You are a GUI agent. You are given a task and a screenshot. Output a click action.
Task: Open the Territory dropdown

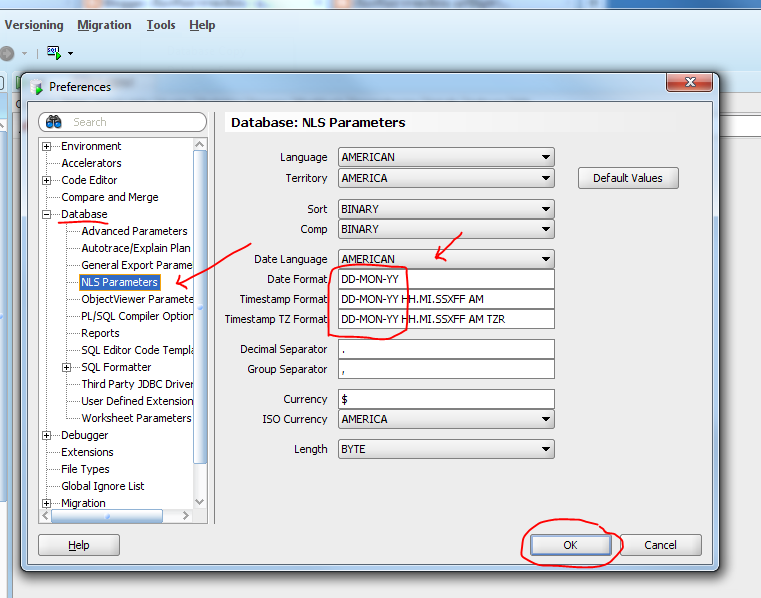click(x=446, y=178)
